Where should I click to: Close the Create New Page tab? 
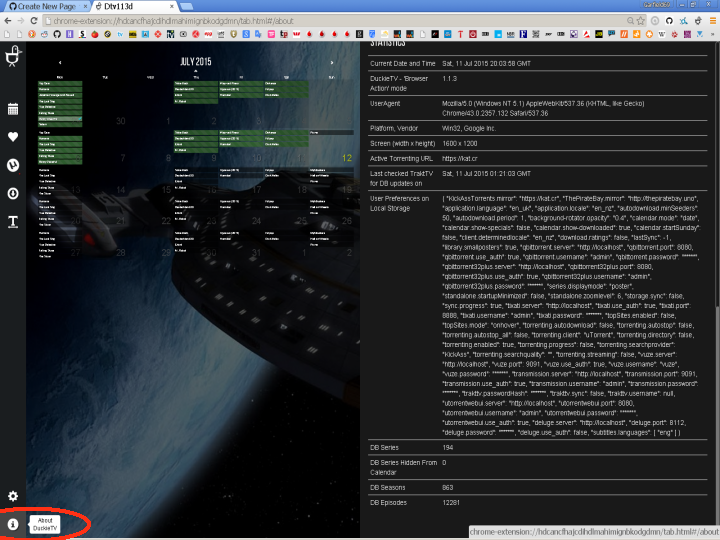point(85,6)
